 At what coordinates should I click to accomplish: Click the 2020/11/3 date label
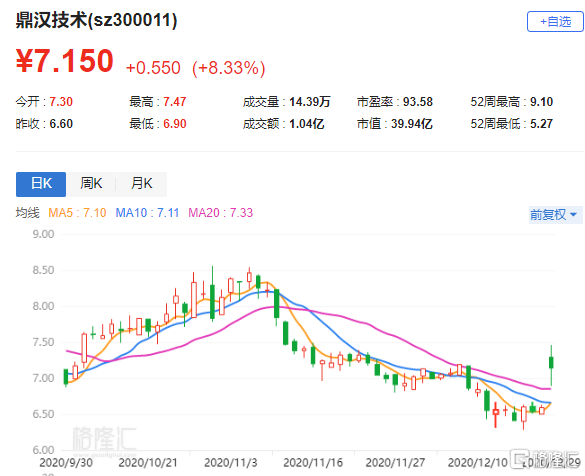tap(231, 463)
